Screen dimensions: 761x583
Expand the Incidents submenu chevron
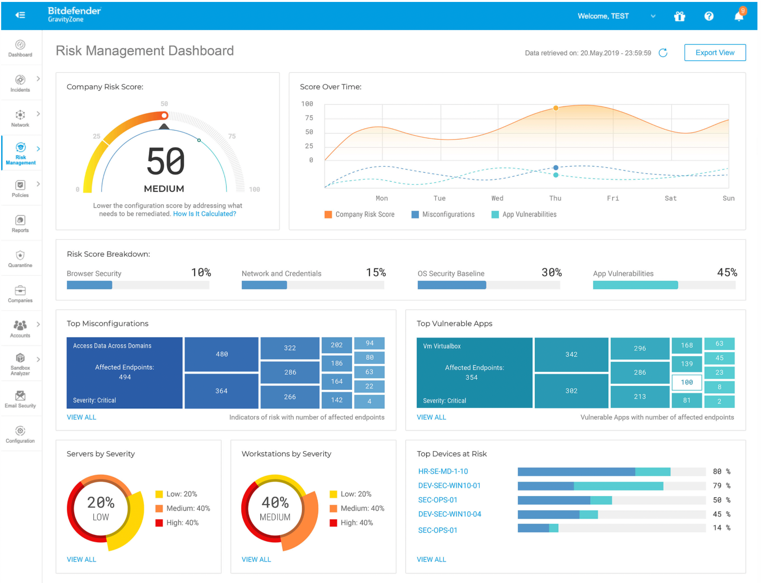tap(38, 79)
